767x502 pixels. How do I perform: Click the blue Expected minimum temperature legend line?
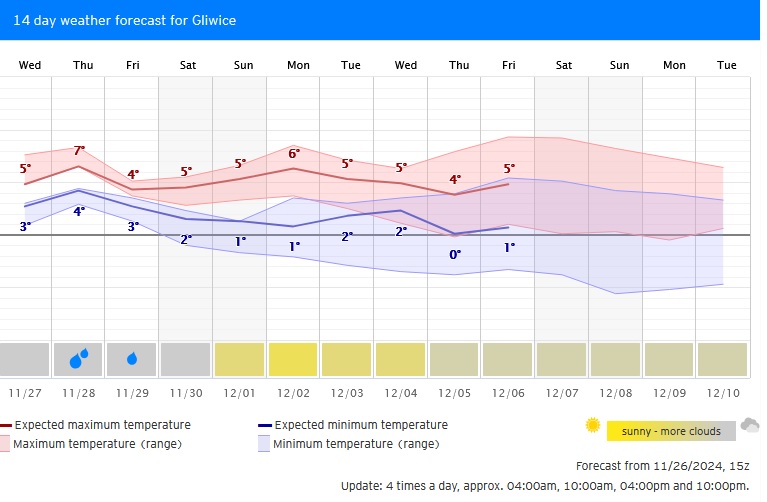pos(265,425)
